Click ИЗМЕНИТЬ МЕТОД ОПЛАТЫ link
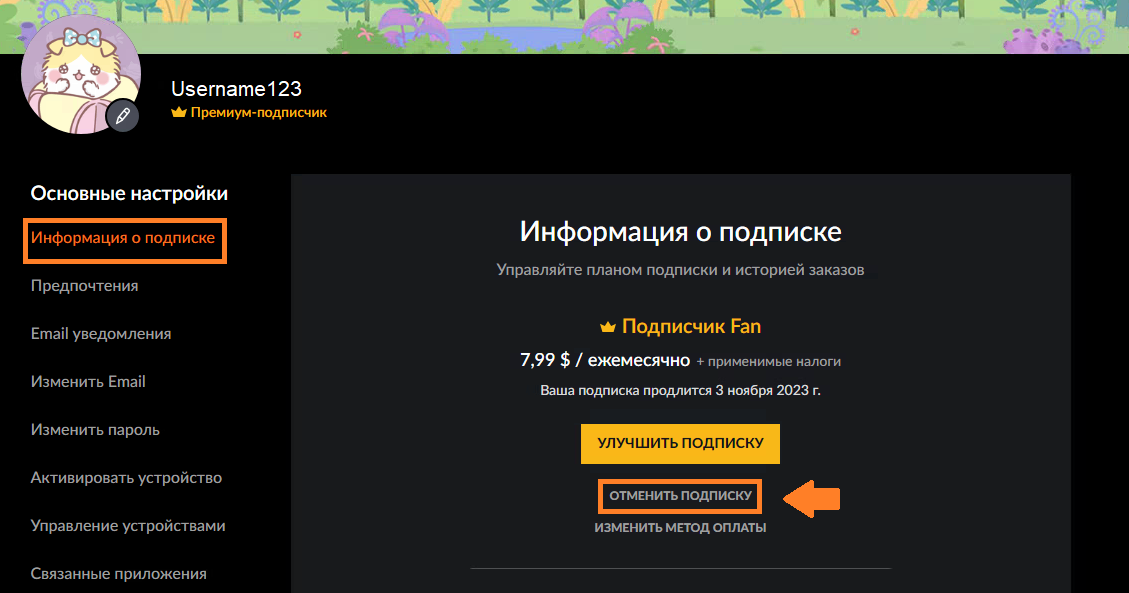This screenshot has width=1129, height=593. pos(680,528)
